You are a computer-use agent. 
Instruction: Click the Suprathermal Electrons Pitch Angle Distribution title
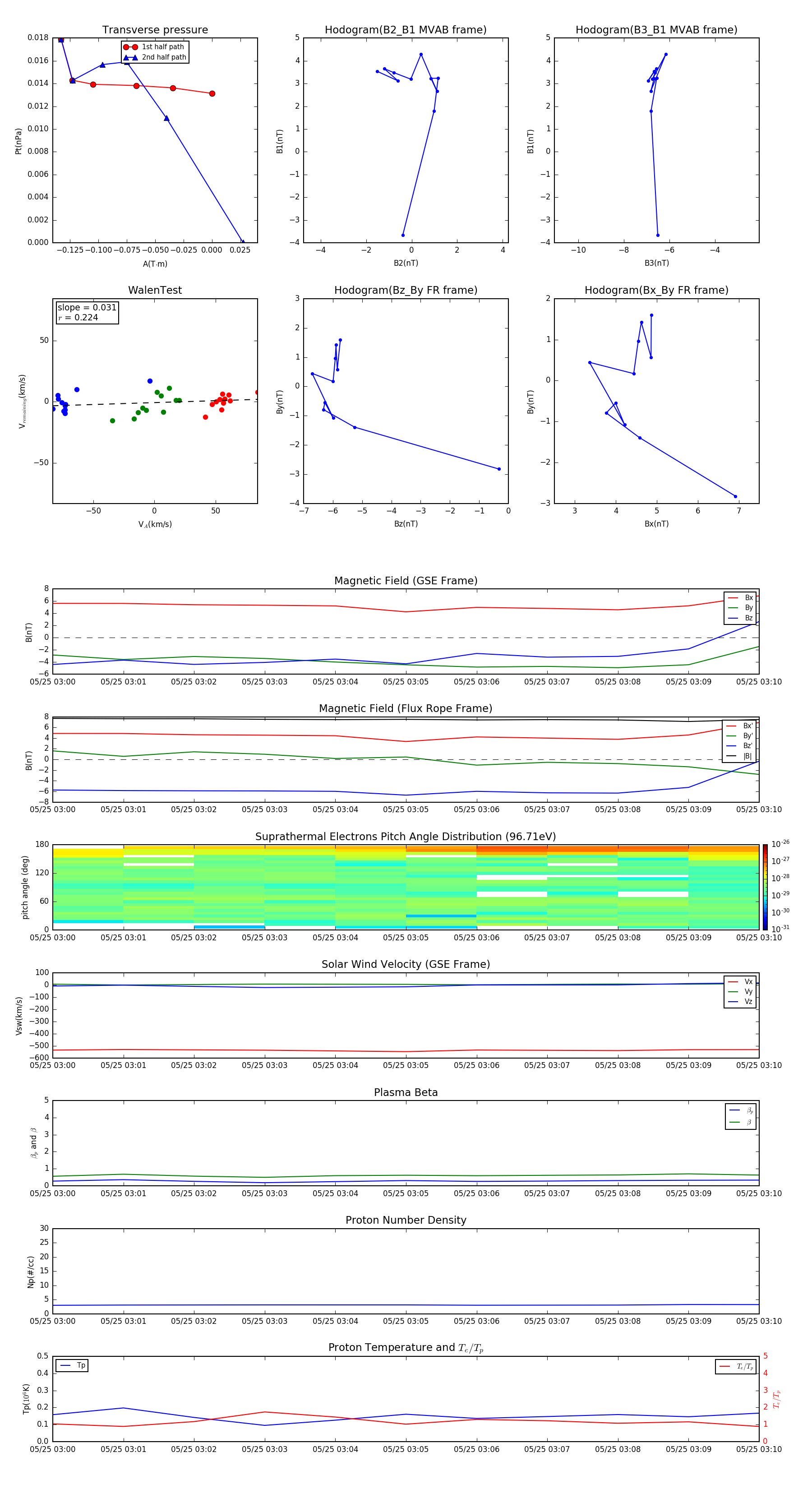[406, 837]
